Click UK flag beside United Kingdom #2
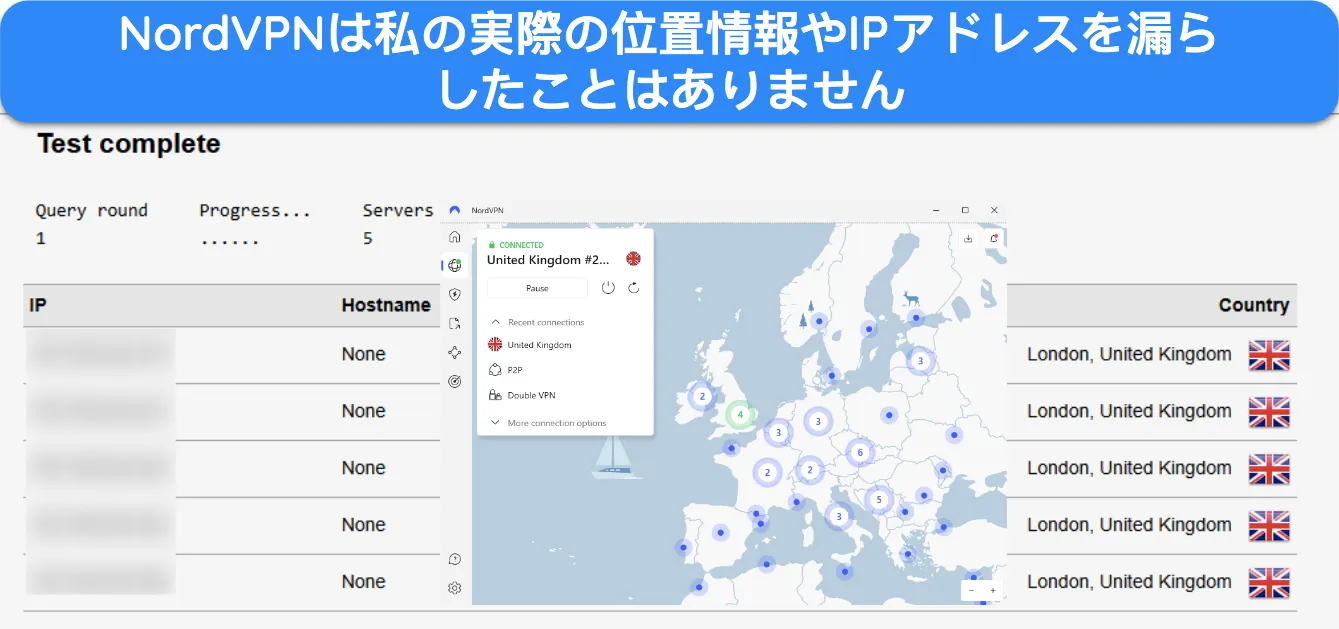The width and height of the screenshot is (1339, 629). click(633, 259)
